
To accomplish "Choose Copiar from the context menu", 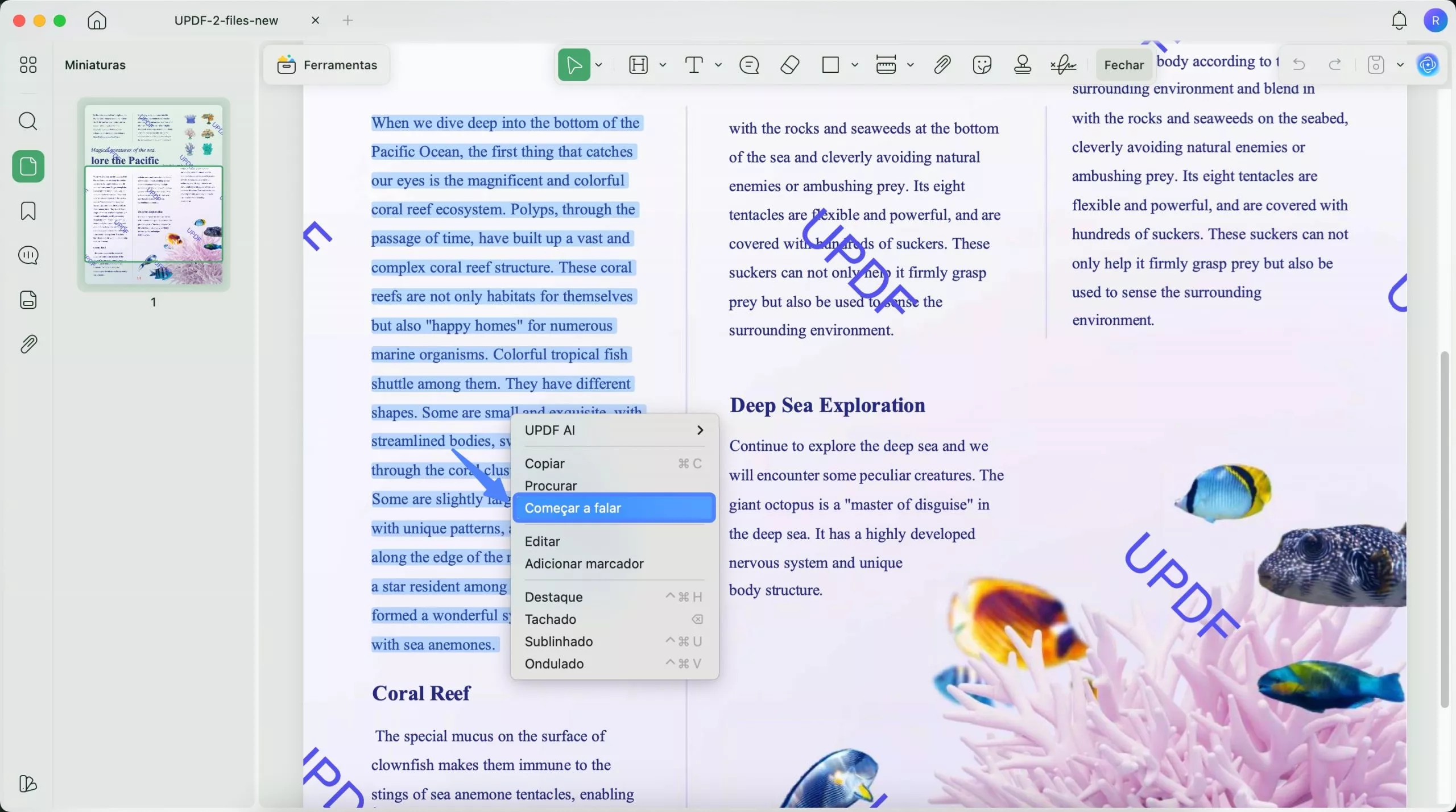I will (544, 463).
